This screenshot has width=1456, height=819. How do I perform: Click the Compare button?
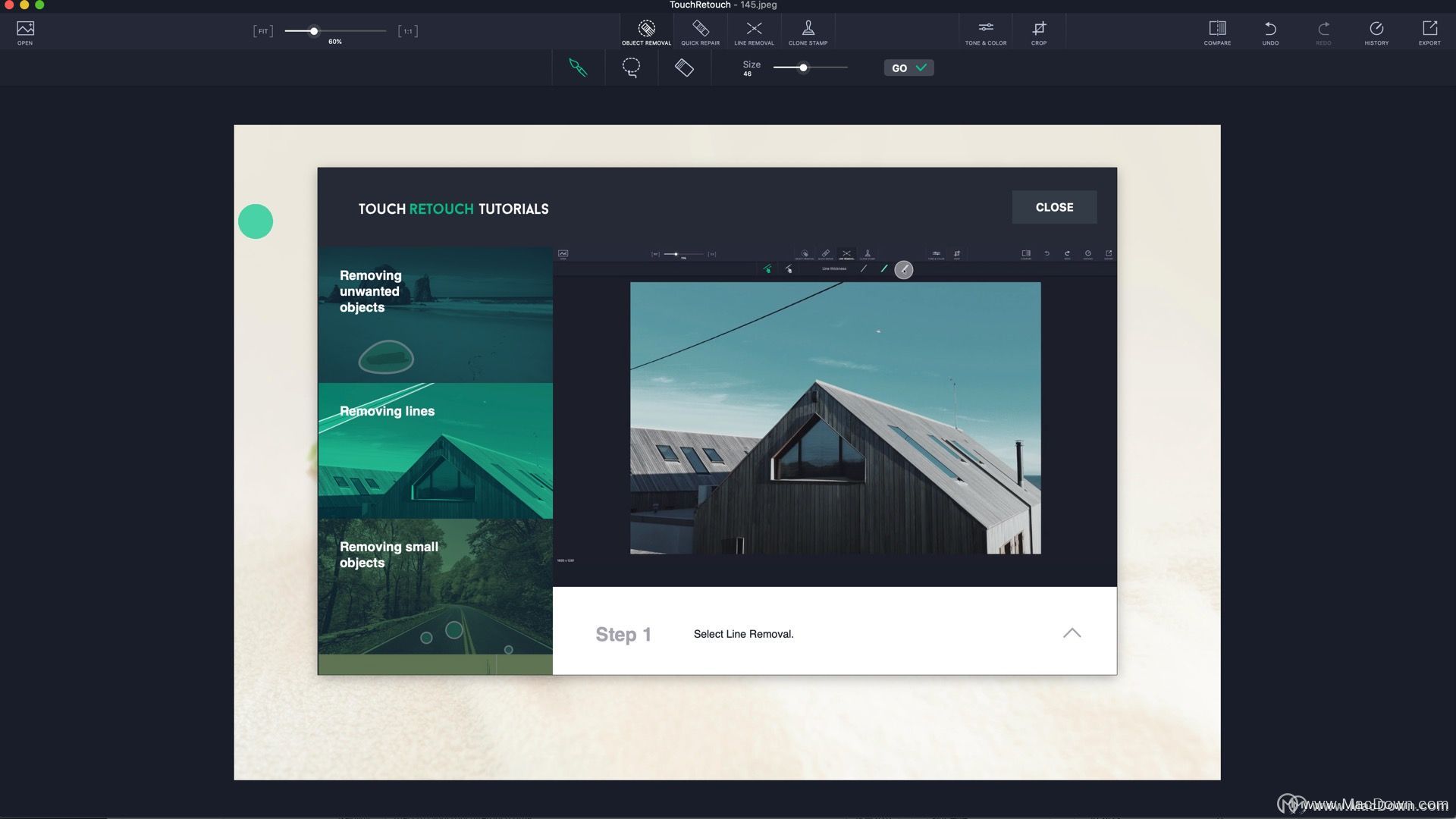pyautogui.click(x=1217, y=31)
